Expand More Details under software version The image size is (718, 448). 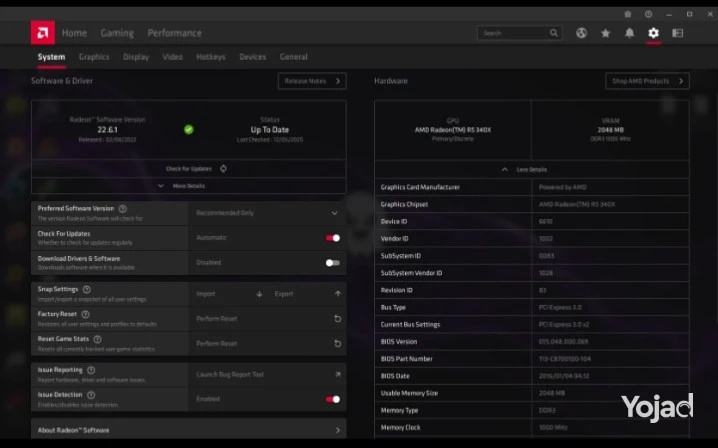(x=189, y=186)
